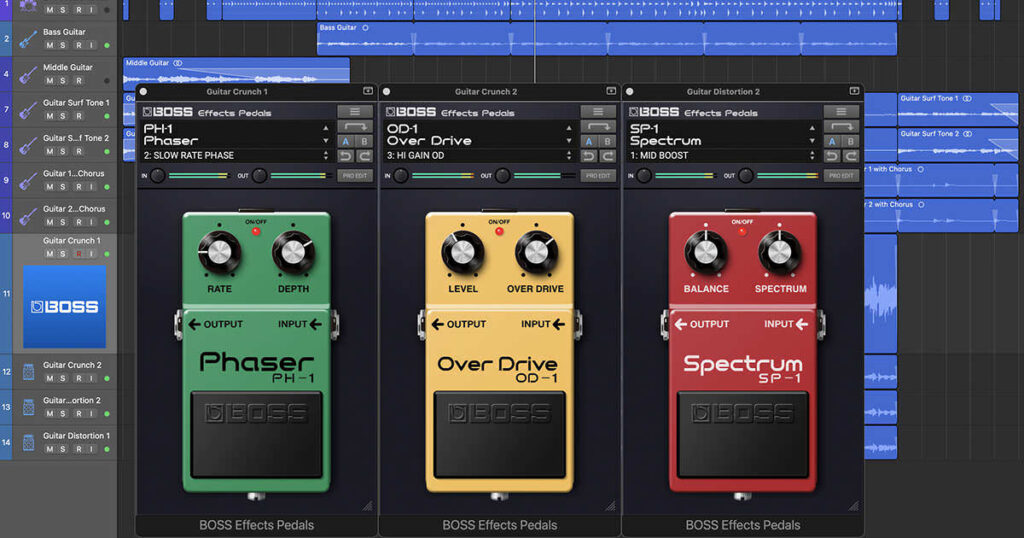Expand Guitar Crunch 1 plugin window icon
Image resolution: width=1024 pixels, height=538 pixels.
point(368,91)
